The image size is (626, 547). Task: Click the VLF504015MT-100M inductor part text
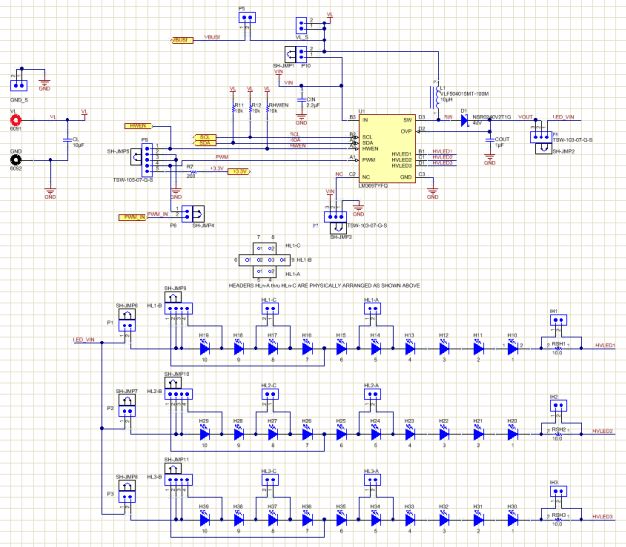(x=465, y=94)
